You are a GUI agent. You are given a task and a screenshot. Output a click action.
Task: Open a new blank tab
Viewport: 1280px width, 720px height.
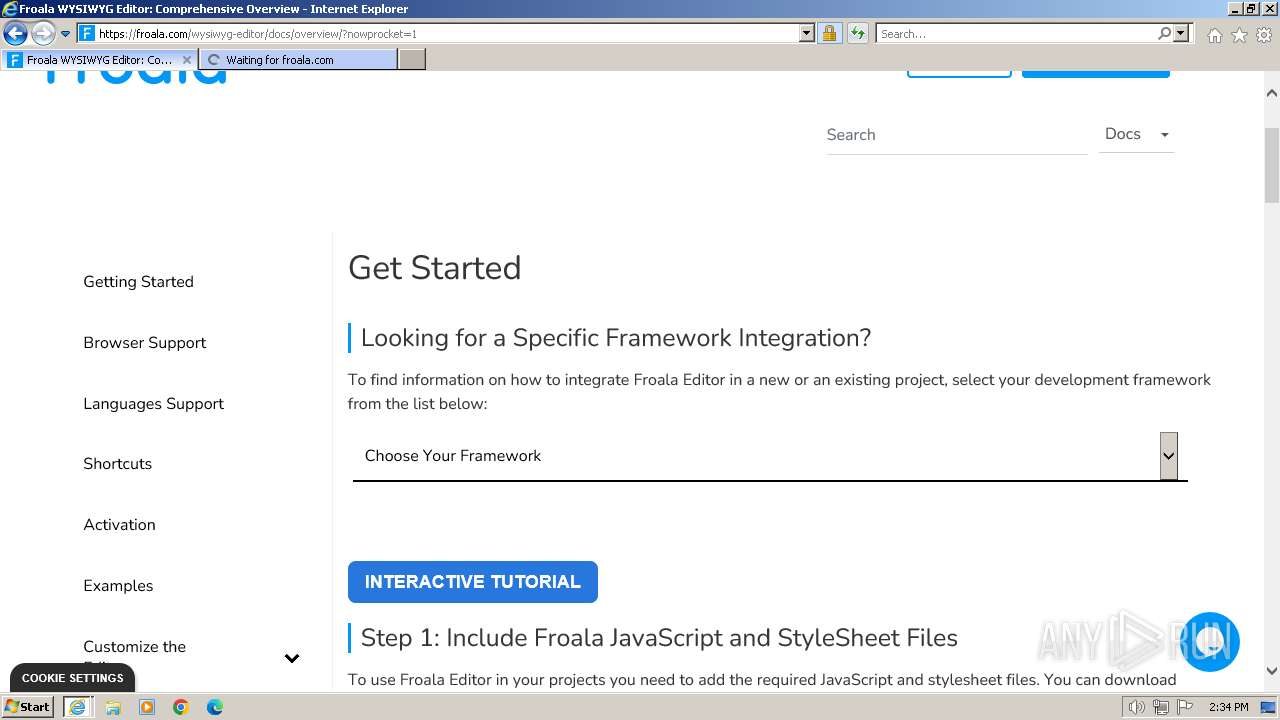[412, 59]
